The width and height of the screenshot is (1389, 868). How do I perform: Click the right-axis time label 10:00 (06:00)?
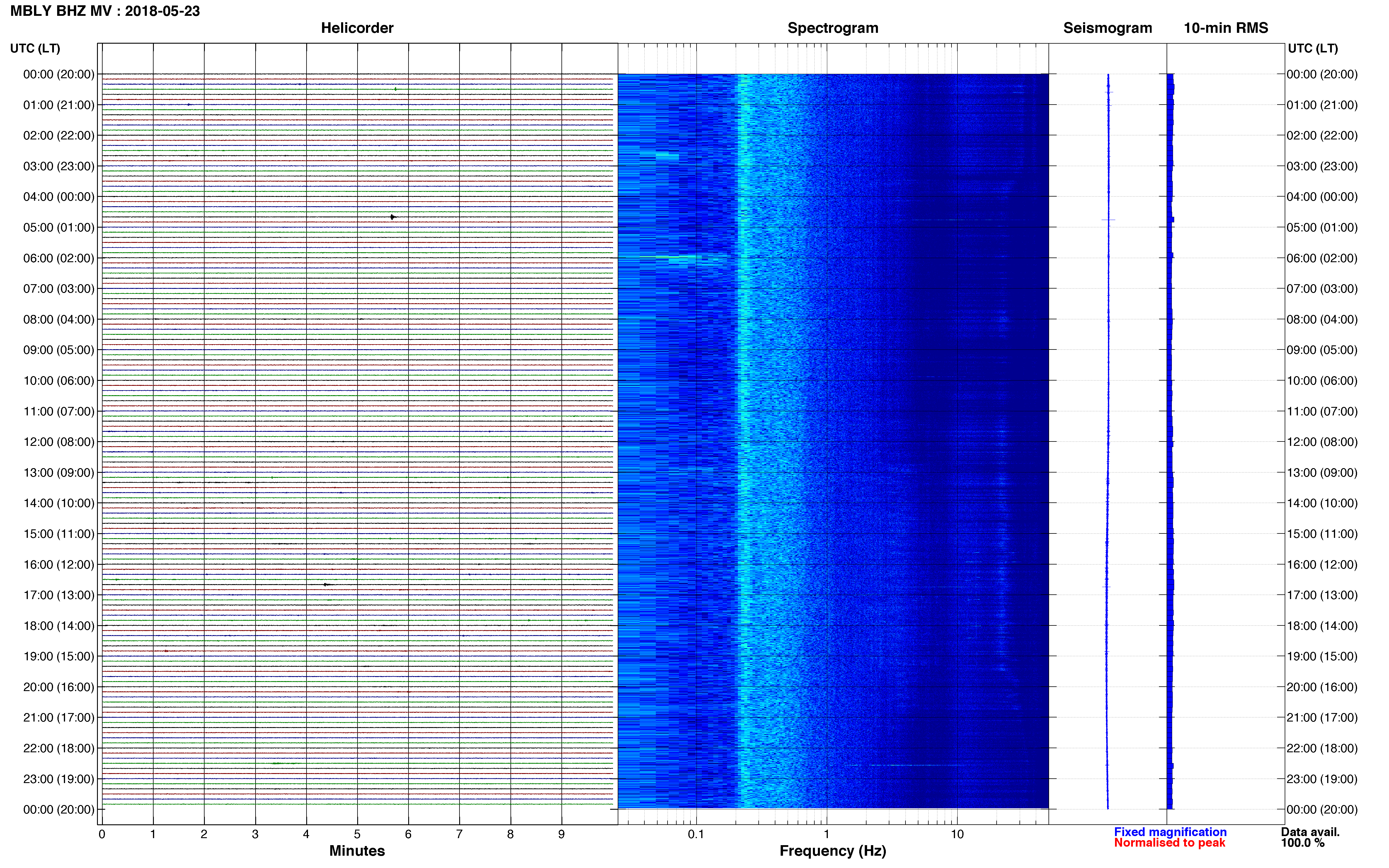pyautogui.click(x=1322, y=381)
